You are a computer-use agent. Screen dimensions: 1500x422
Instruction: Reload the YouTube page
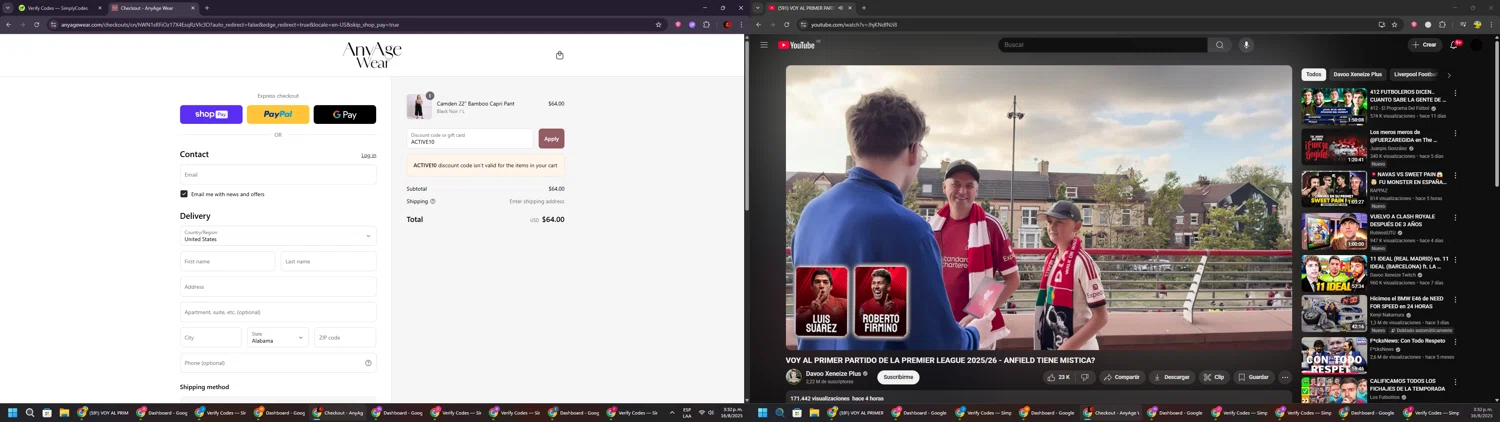click(x=786, y=24)
